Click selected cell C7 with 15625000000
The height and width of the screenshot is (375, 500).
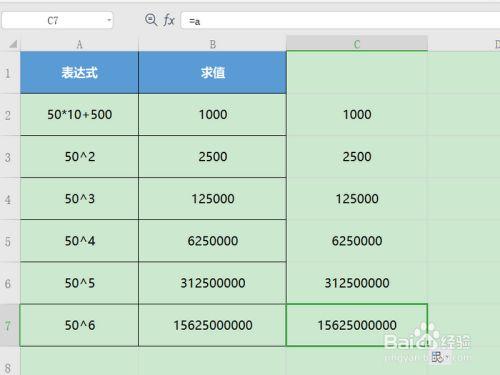(357, 325)
